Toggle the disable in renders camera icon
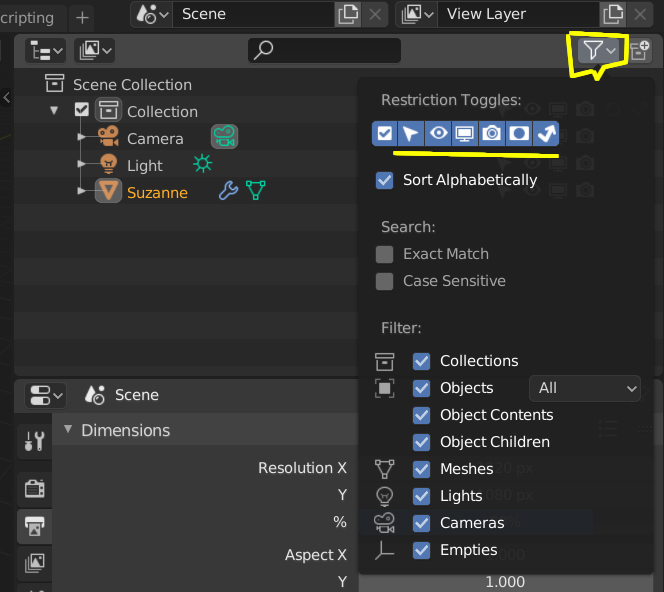This screenshot has width=664, height=592. coord(491,133)
